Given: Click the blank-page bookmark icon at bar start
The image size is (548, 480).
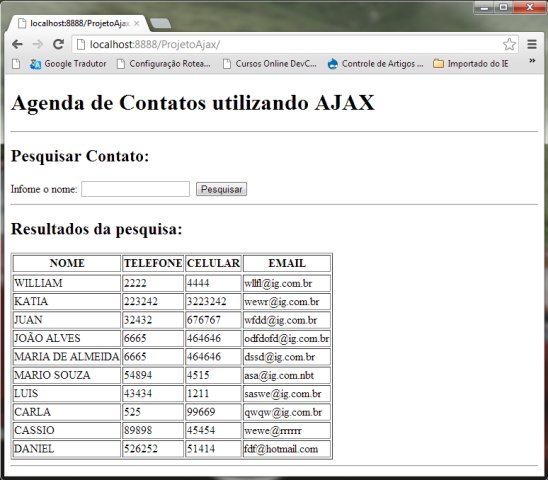Looking at the screenshot, I should tap(16, 64).
